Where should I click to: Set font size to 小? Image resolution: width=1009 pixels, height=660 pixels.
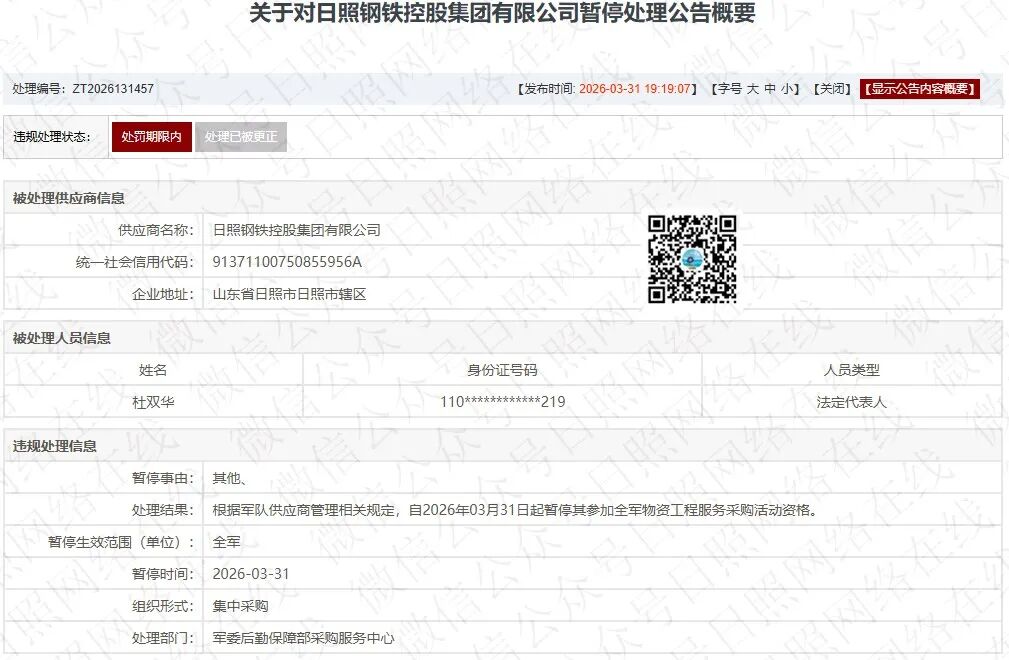pos(787,89)
